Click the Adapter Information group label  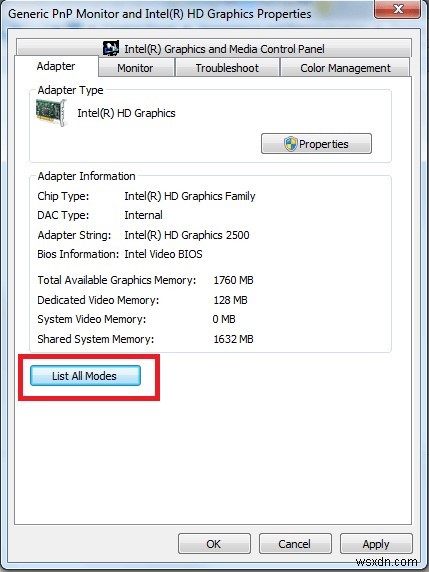(x=86, y=176)
